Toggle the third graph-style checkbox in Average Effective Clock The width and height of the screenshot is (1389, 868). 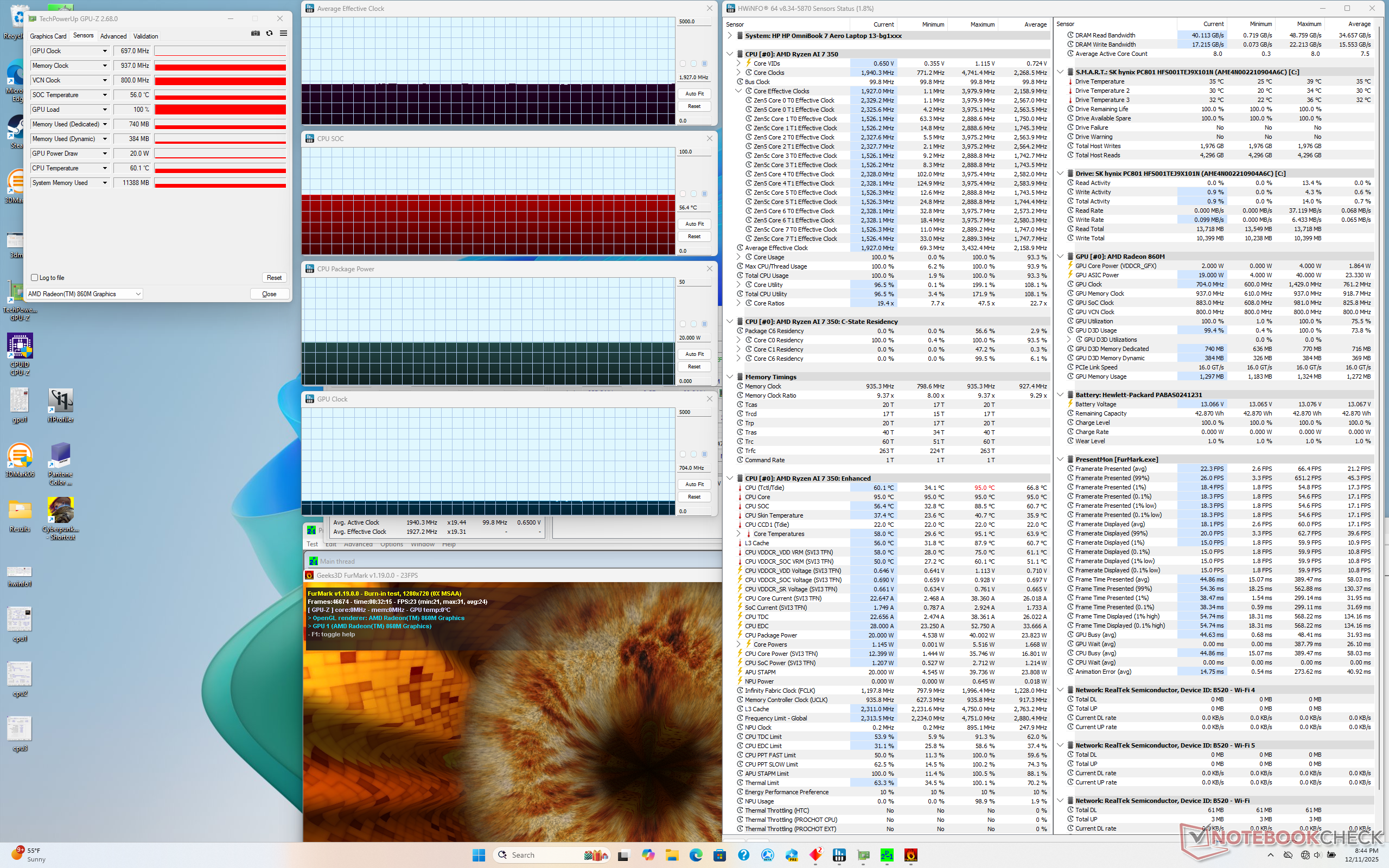tap(704, 63)
